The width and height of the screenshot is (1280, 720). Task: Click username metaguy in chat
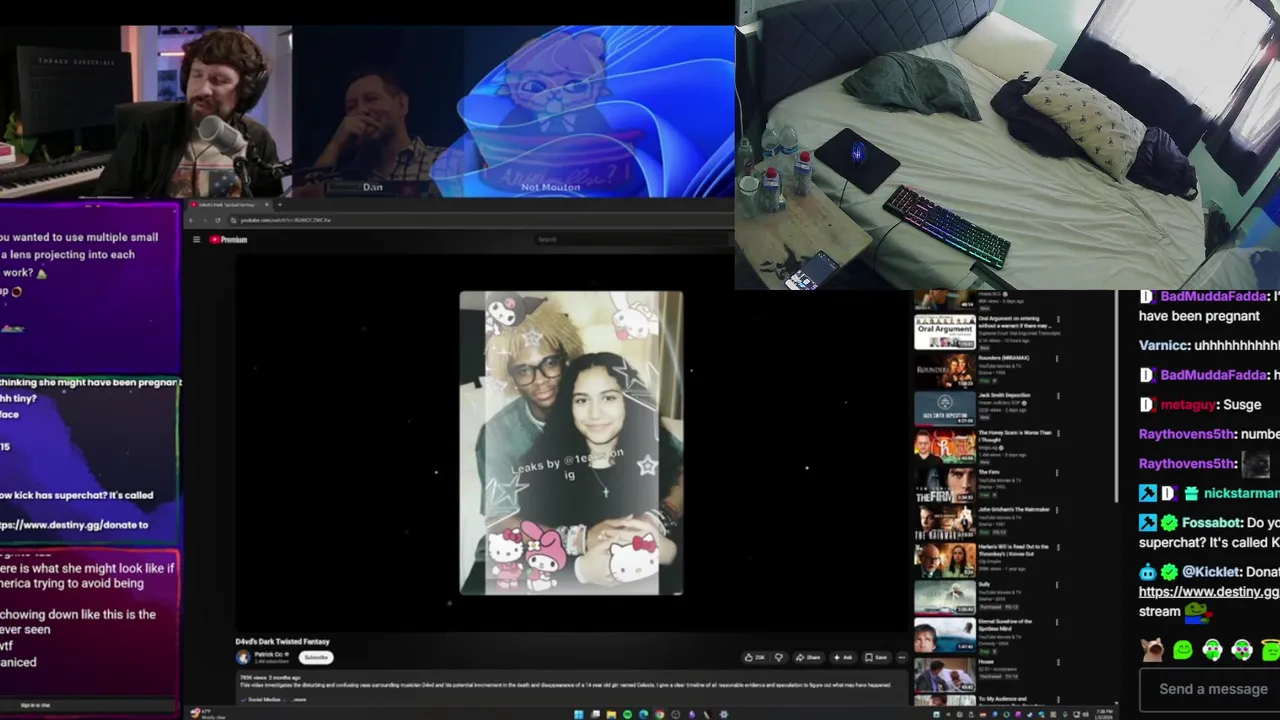[x=1186, y=405]
